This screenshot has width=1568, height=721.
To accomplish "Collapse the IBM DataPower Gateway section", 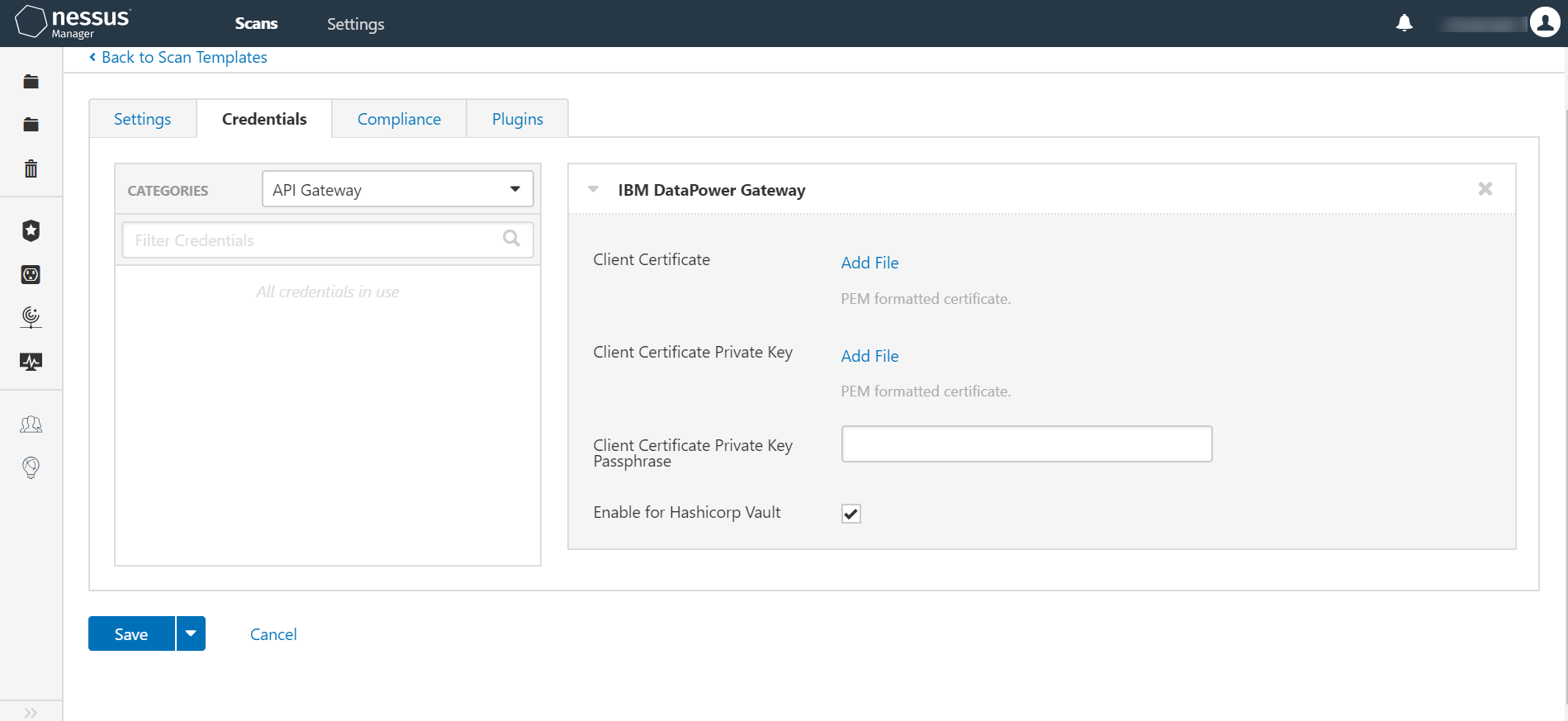I will point(593,189).
